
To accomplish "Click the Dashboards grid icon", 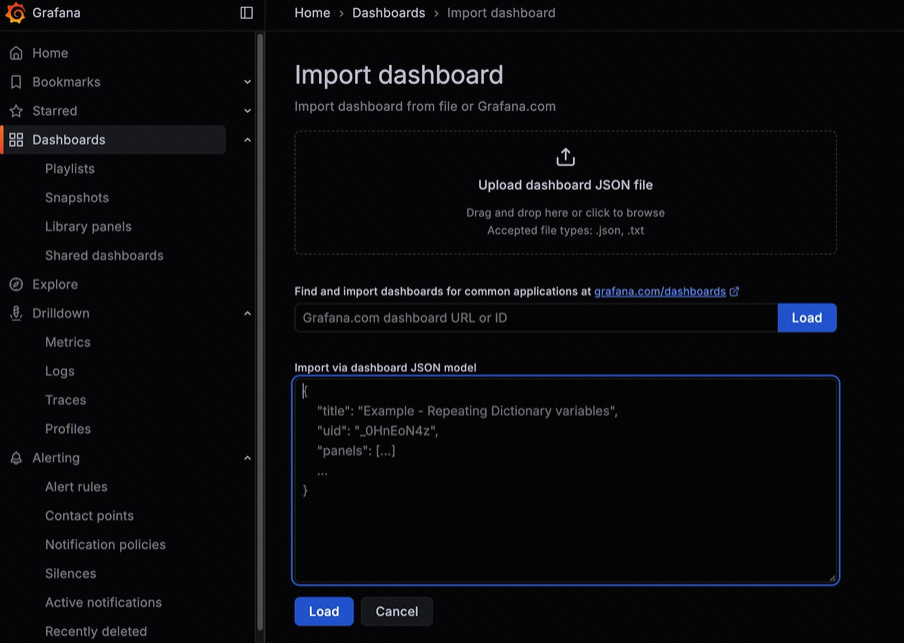I will [x=16, y=140].
